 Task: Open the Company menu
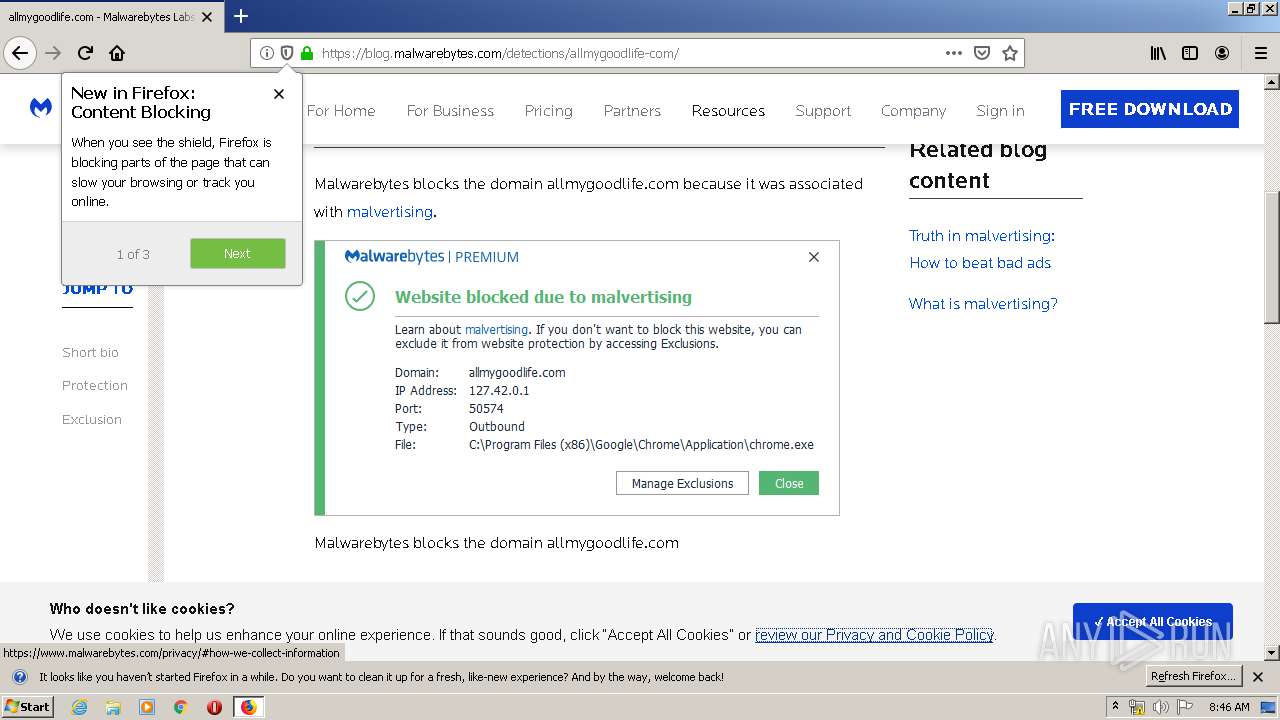(913, 111)
